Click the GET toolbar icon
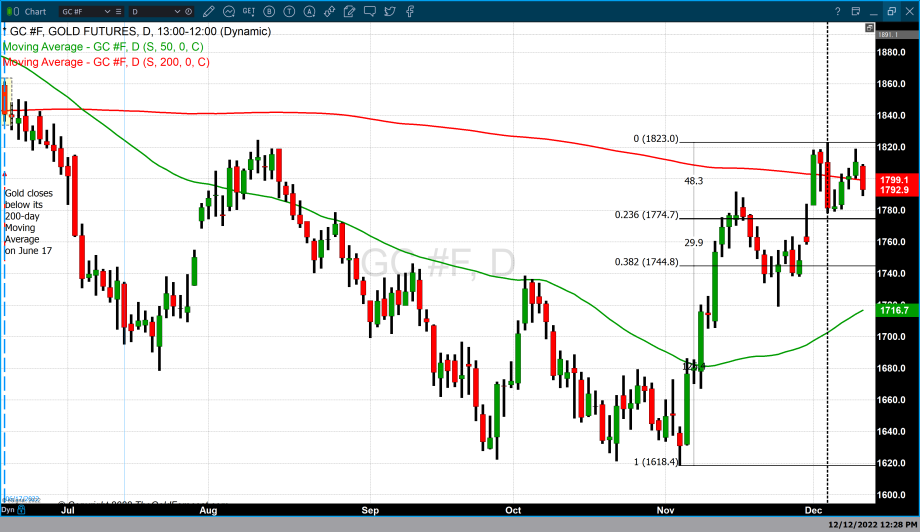Image resolution: width=920 pixels, height=532 pixels. (248, 11)
